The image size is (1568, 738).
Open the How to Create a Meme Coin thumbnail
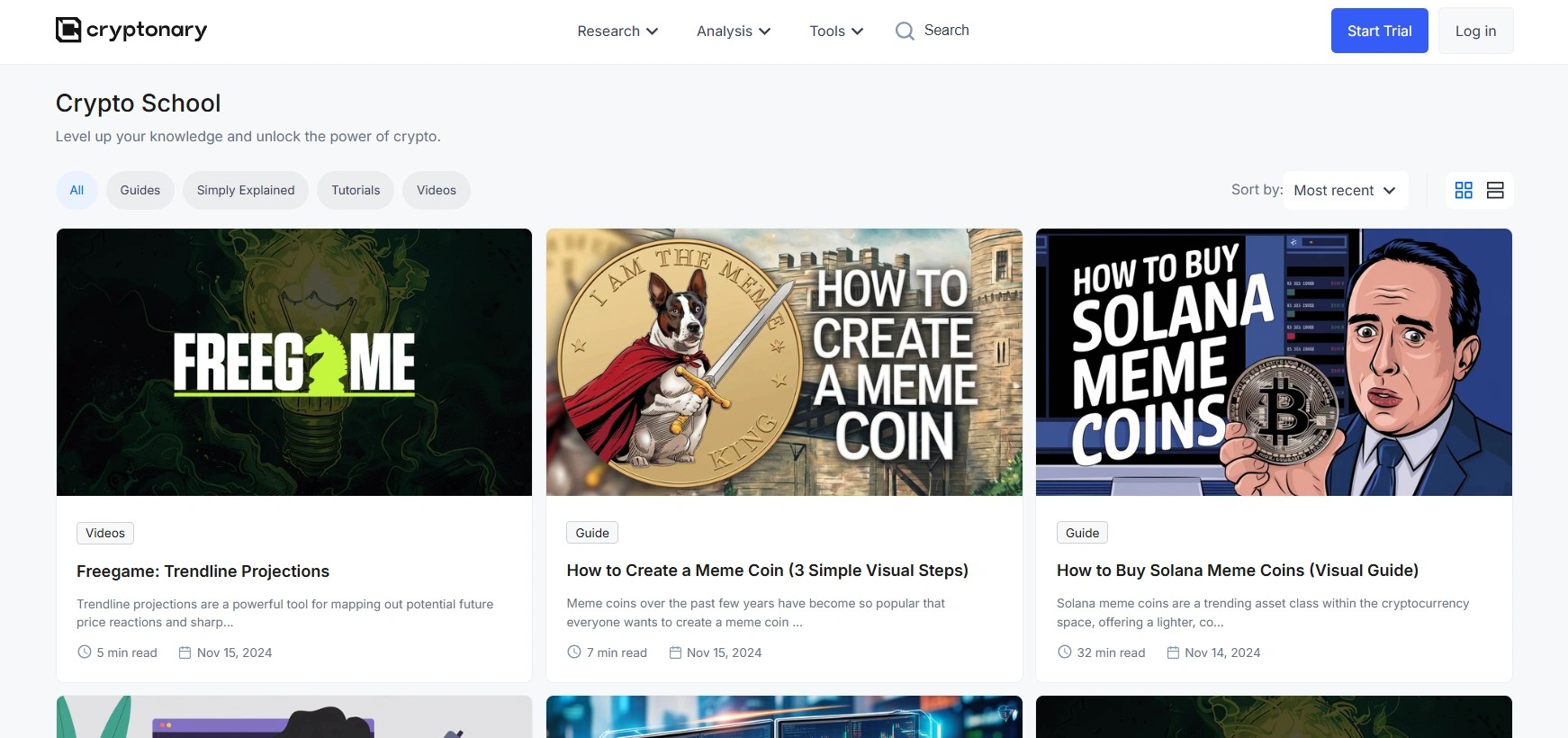point(784,362)
